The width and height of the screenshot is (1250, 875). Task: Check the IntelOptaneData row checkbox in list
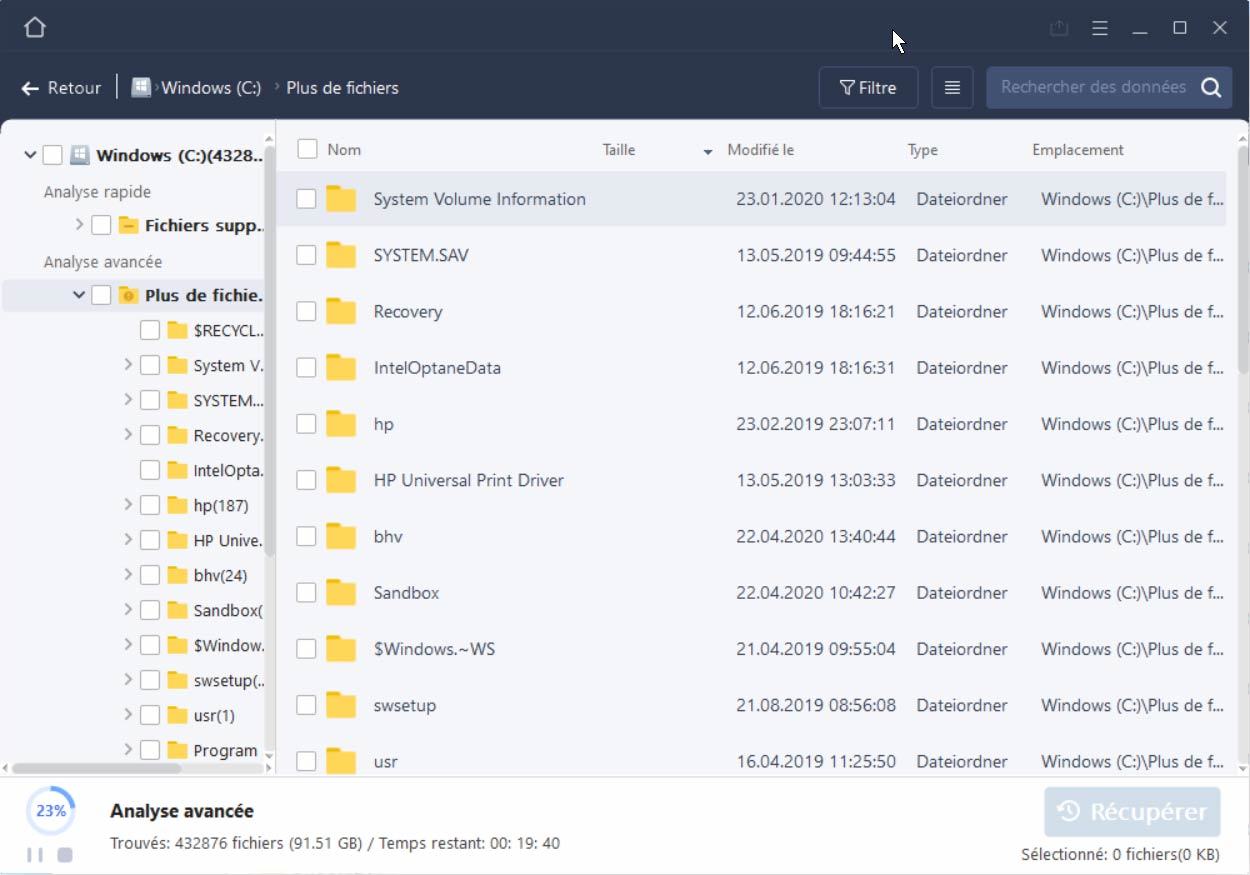click(x=306, y=368)
